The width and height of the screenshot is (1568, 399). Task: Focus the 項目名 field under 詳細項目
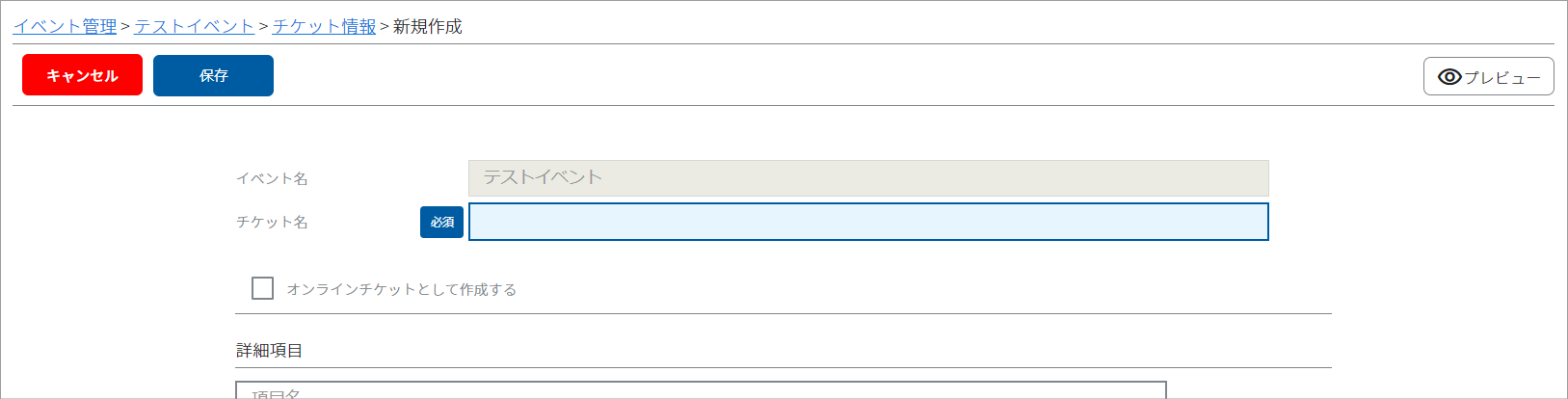coord(701,390)
